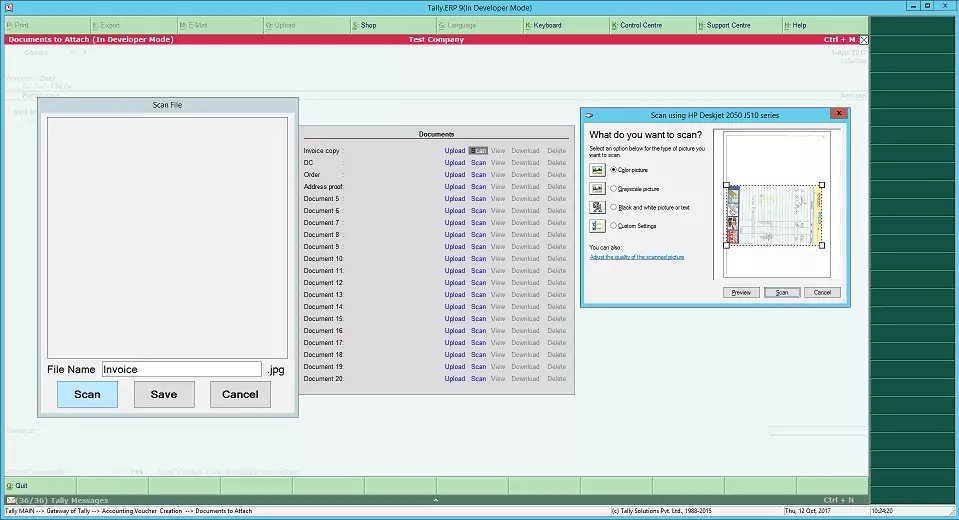The width and height of the screenshot is (959, 520).
Task: Click Scan for Document 20
Action: [x=478, y=379]
